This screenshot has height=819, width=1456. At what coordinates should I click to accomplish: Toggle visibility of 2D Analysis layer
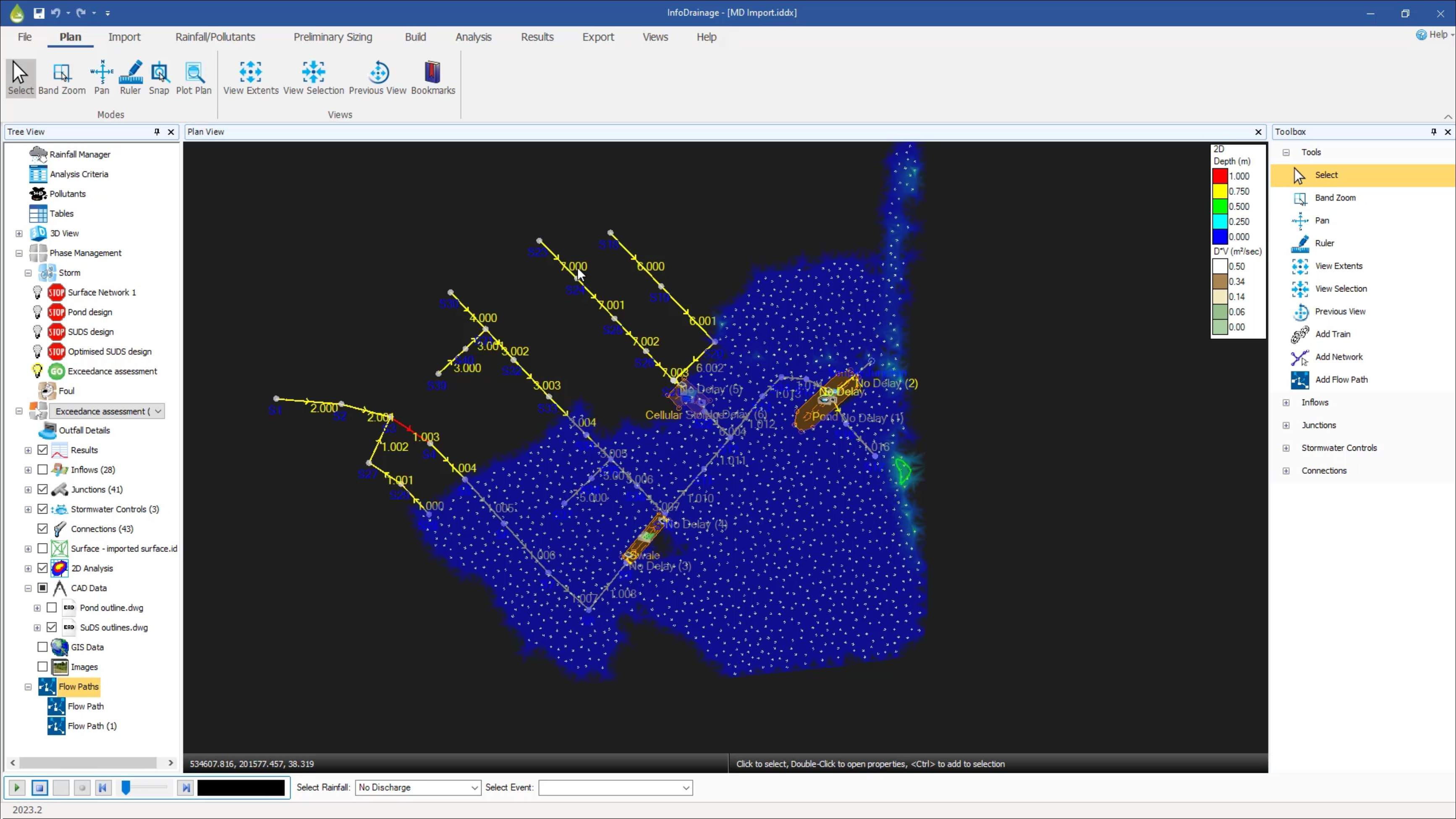pyautogui.click(x=43, y=568)
